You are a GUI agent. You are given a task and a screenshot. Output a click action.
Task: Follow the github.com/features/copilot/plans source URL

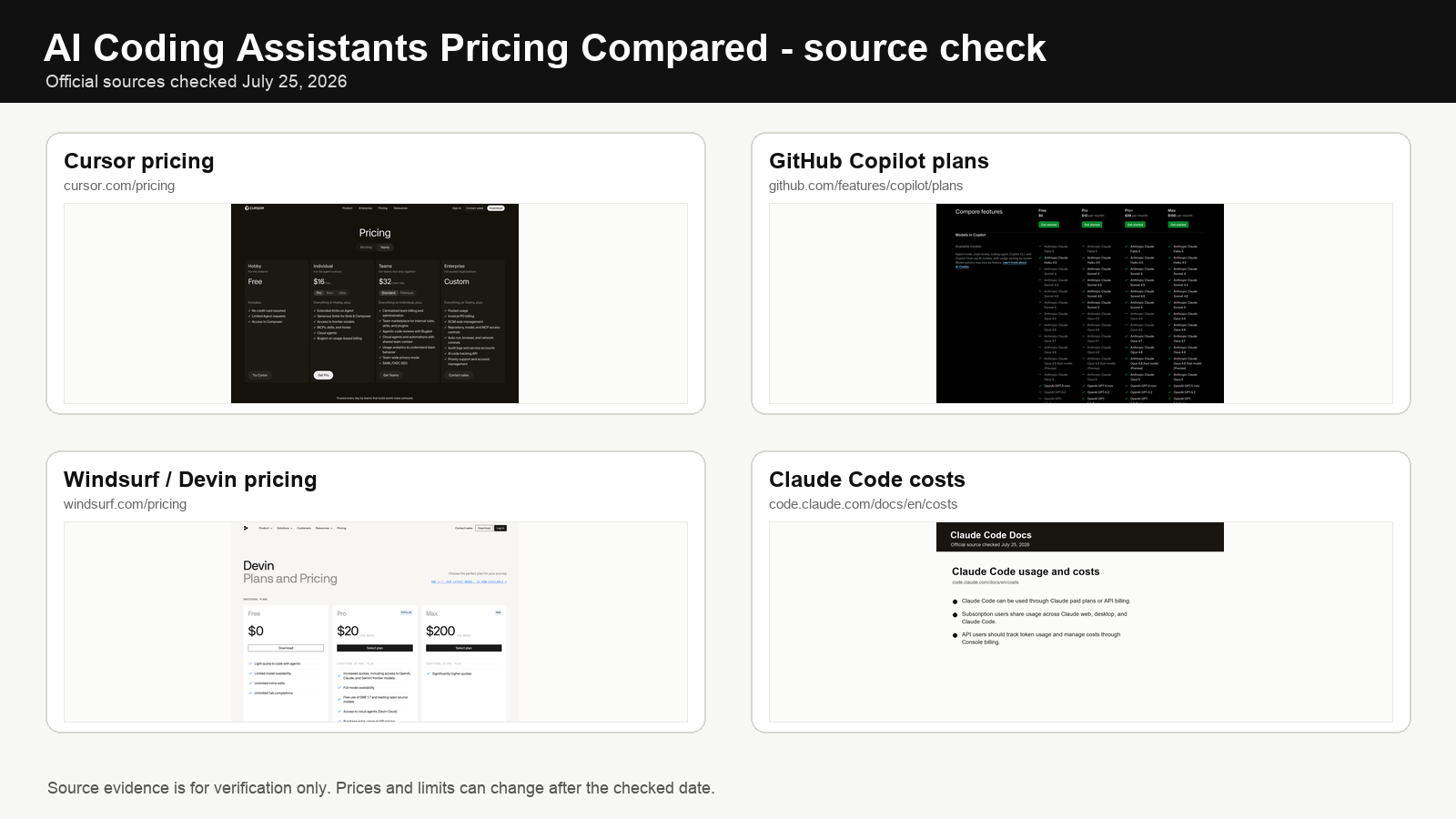865,186
